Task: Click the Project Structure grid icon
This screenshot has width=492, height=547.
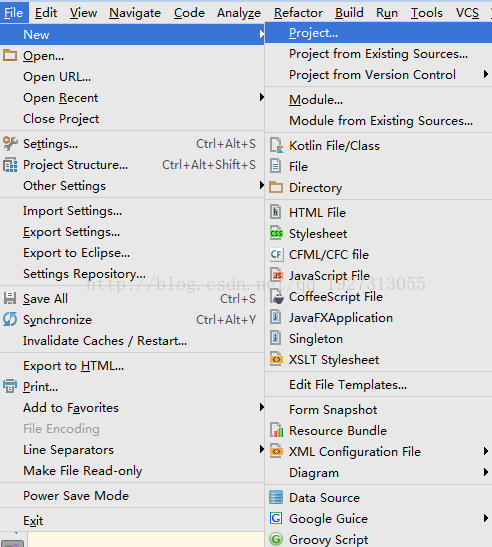Action: click(x=10, y=165)
